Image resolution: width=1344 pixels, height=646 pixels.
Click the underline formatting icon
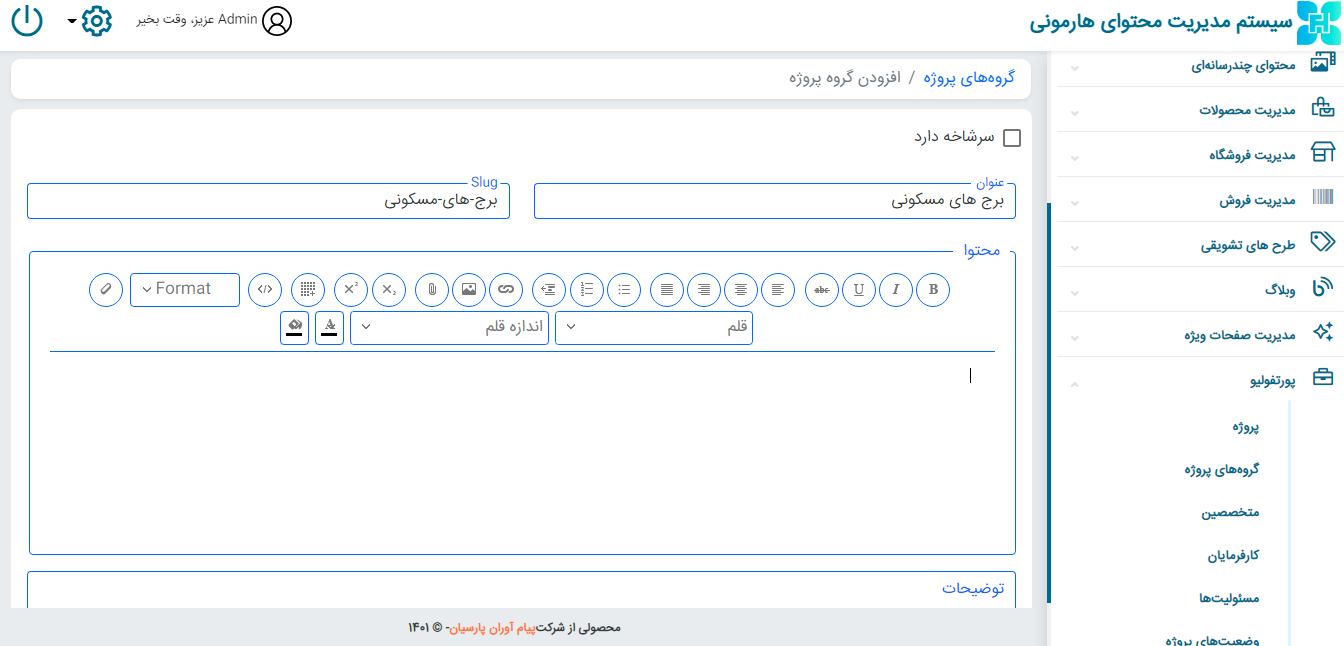859,289
